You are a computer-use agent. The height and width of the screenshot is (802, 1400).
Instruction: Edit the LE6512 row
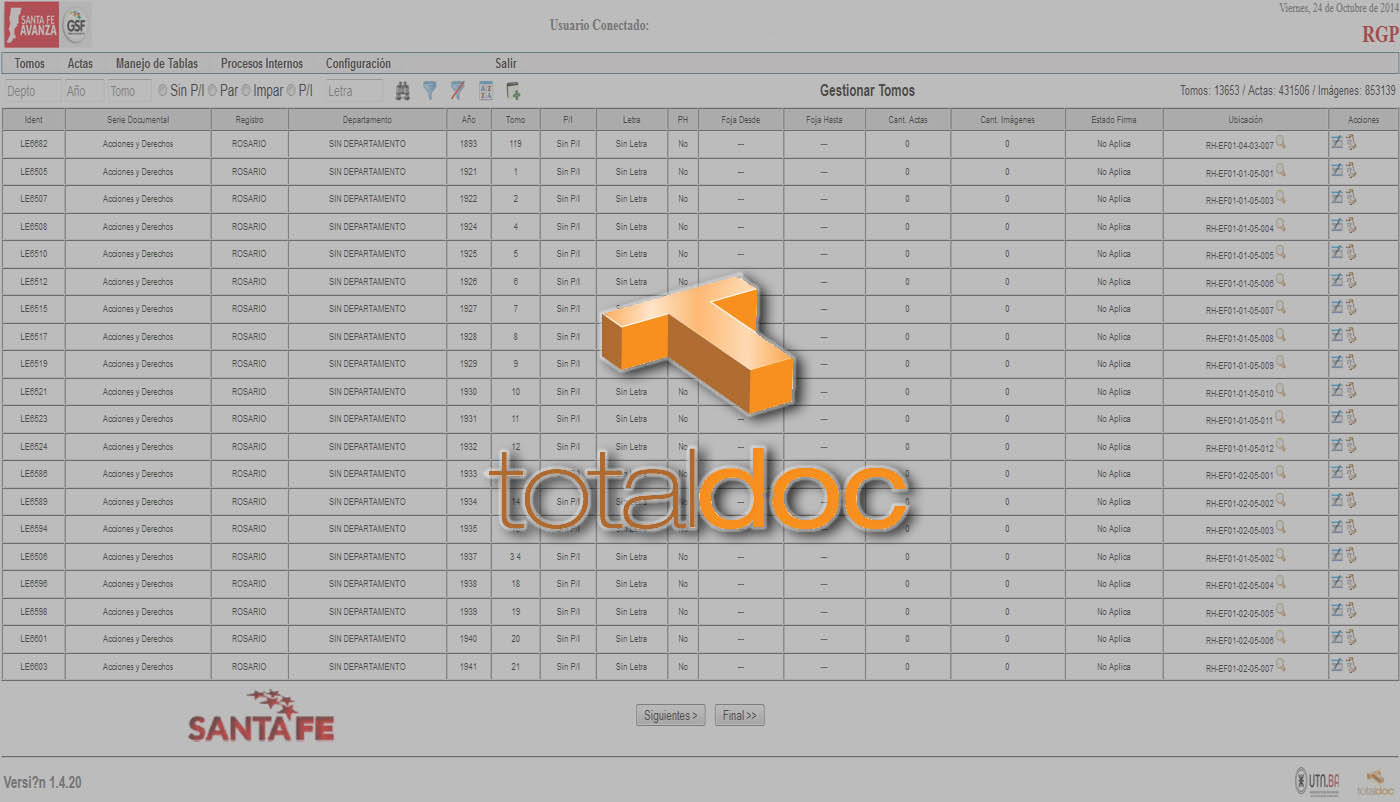pos(1337,280)
